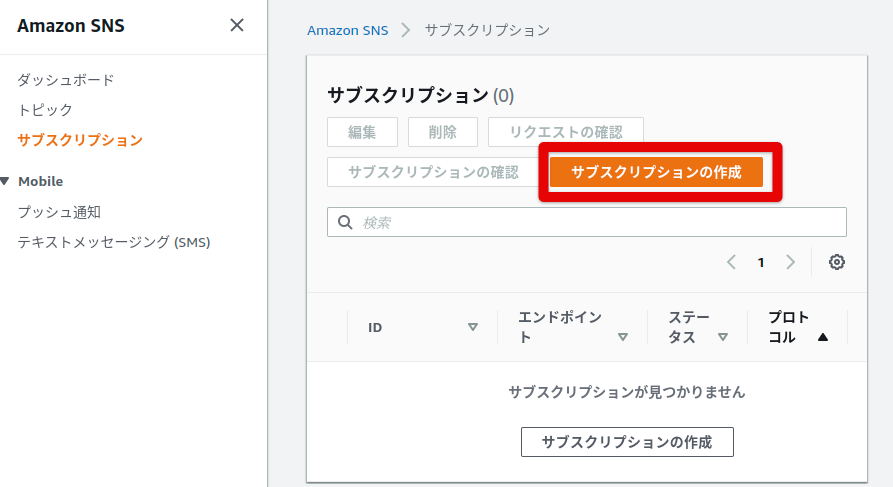Screen dimensions: 893x487
Task: Click the 検索 subscription search field
Action: point(587,222)
